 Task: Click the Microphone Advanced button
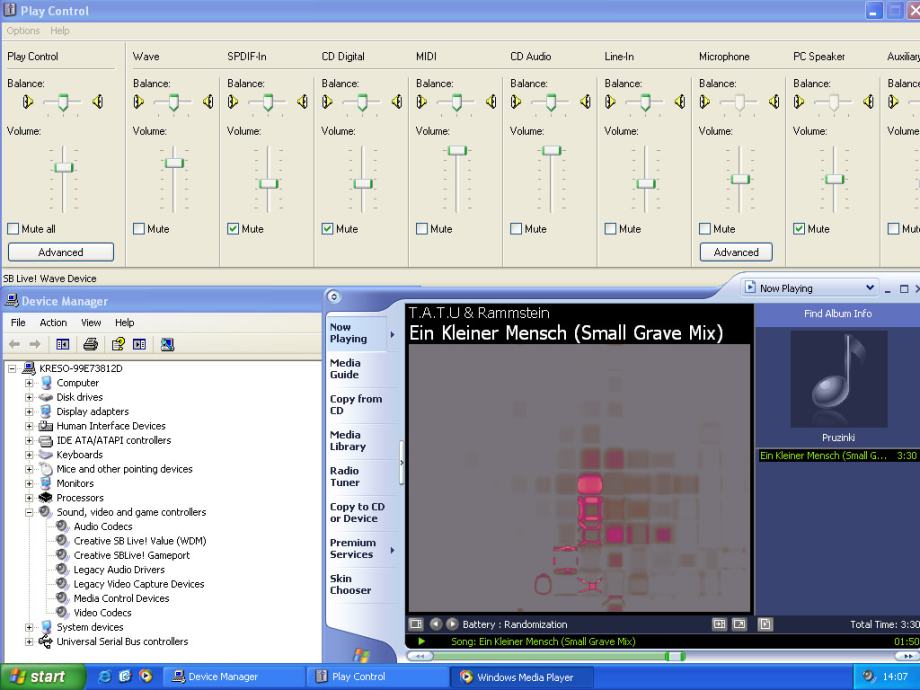pyautogui.click(x=736, y=252)
